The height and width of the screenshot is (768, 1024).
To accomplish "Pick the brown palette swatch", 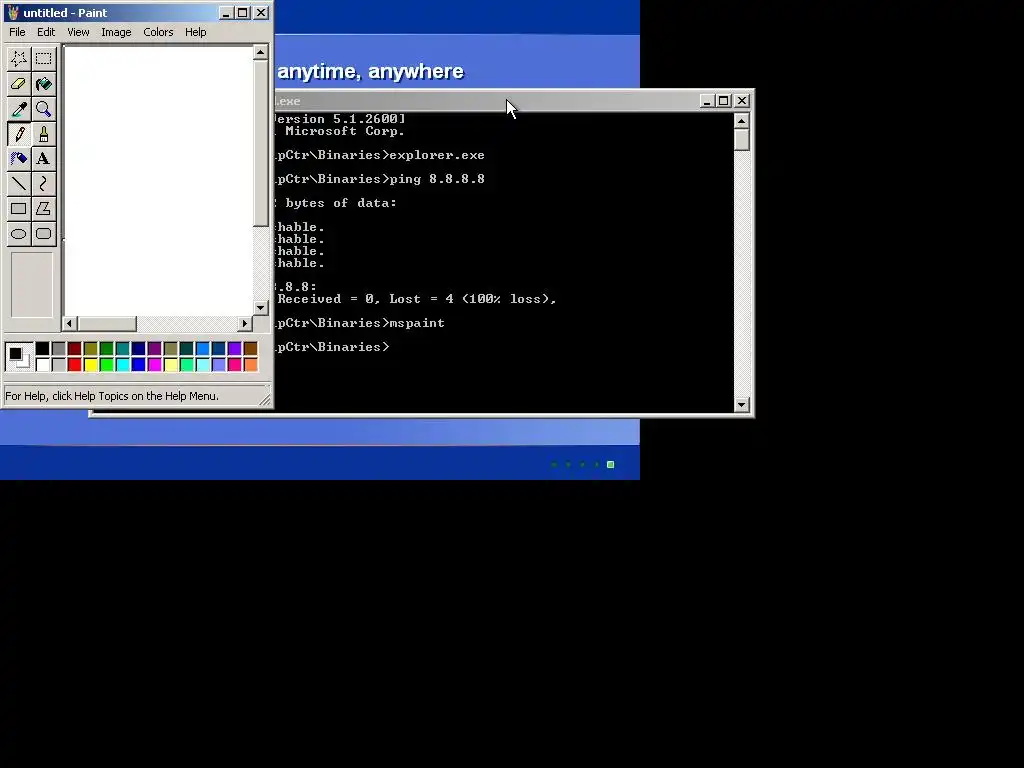I will click(250, 348).
